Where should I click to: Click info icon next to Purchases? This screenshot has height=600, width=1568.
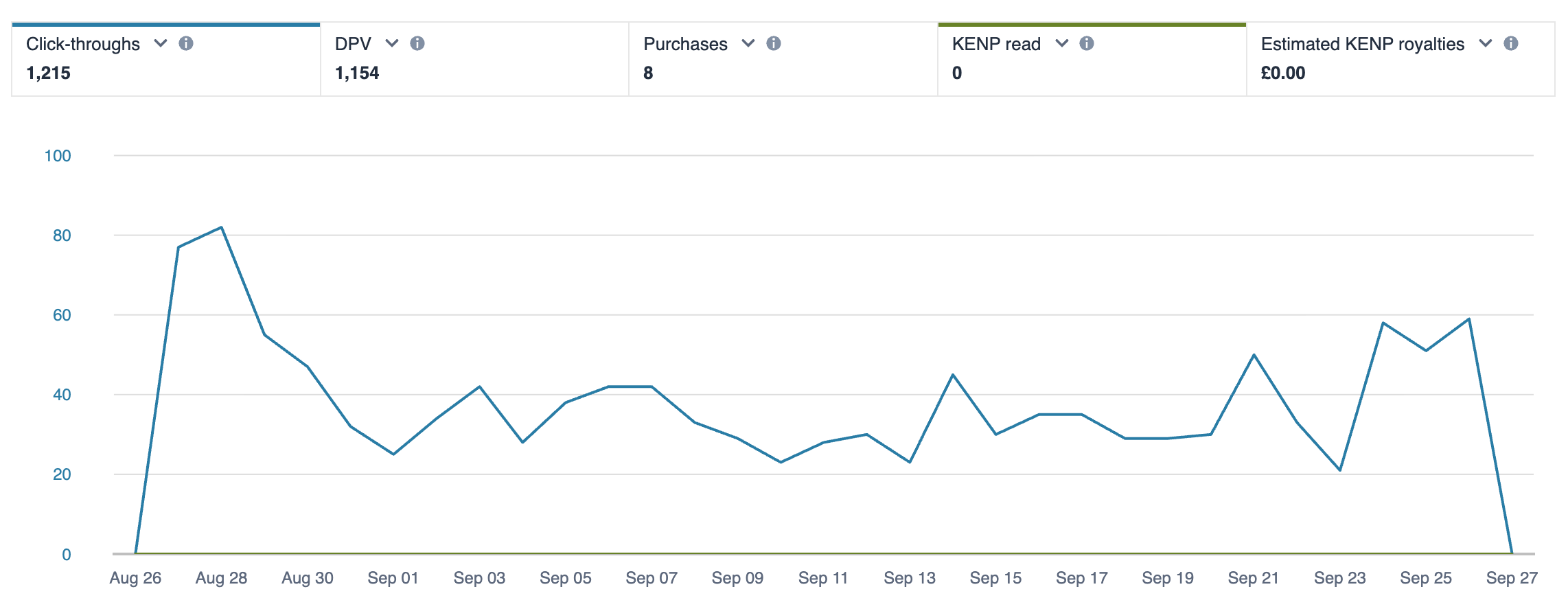coord(774,43)
